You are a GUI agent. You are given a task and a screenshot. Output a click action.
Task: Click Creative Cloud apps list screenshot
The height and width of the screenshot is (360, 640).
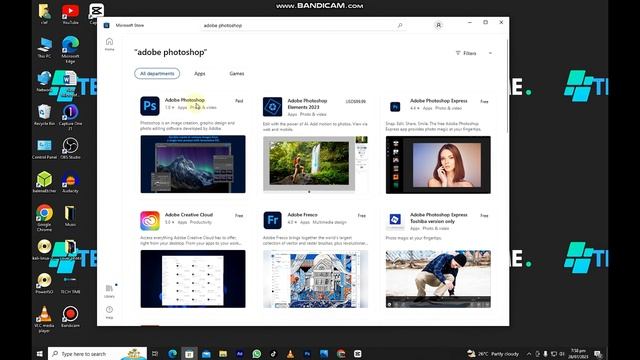[193, 279]
